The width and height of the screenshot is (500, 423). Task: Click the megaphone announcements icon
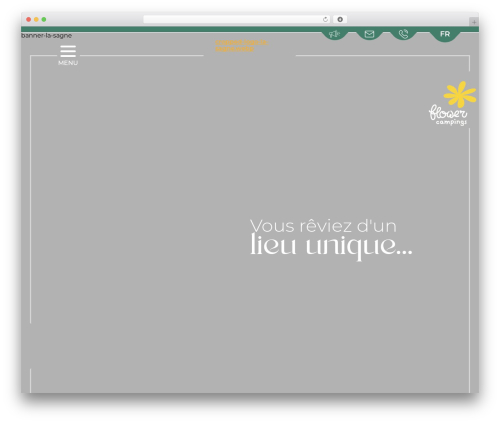334,34
